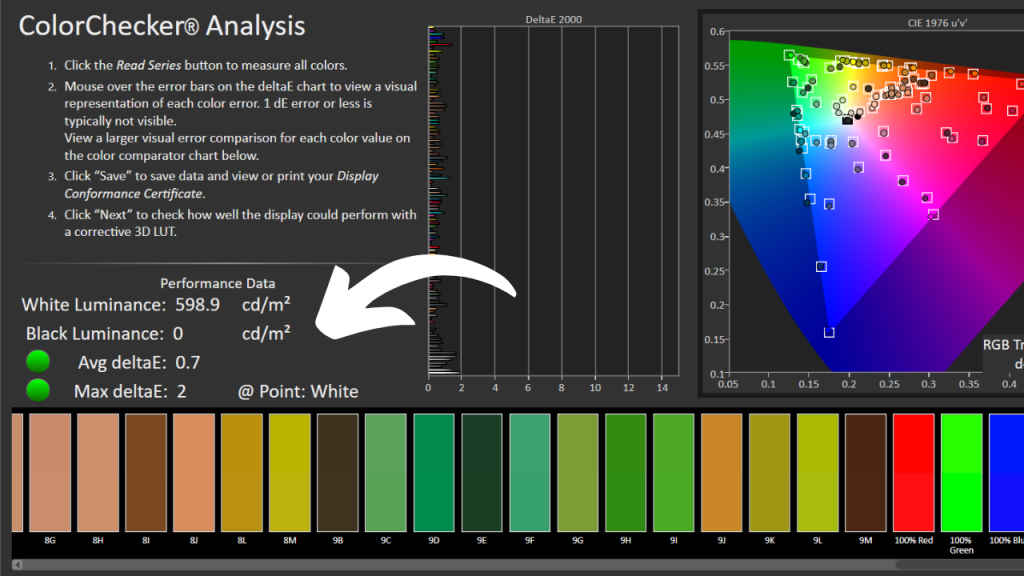Click the swatch strip's left scroll arrow

(x=18, y=565)
